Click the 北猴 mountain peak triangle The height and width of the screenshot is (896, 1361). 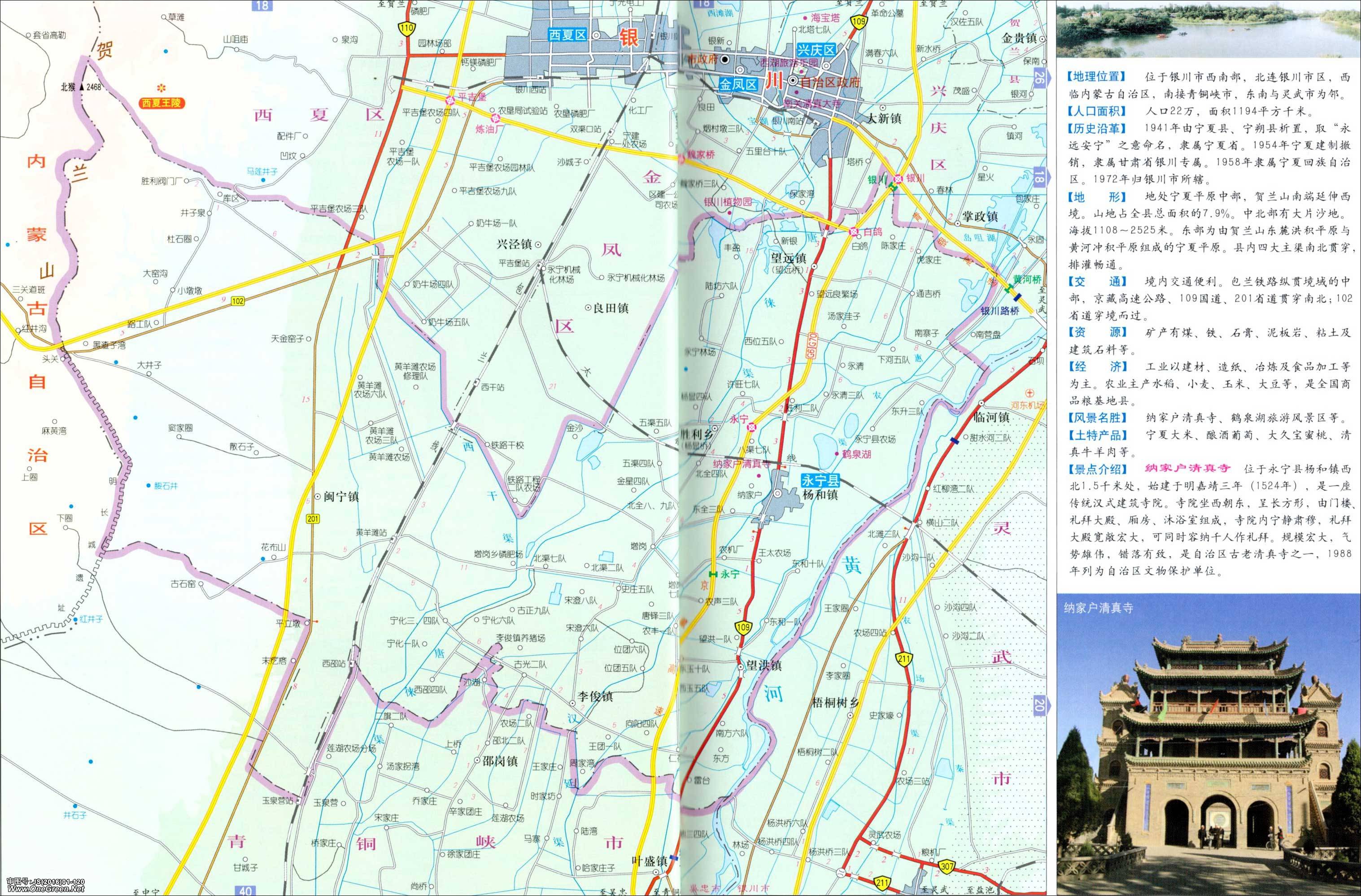[x=83, y=87]
